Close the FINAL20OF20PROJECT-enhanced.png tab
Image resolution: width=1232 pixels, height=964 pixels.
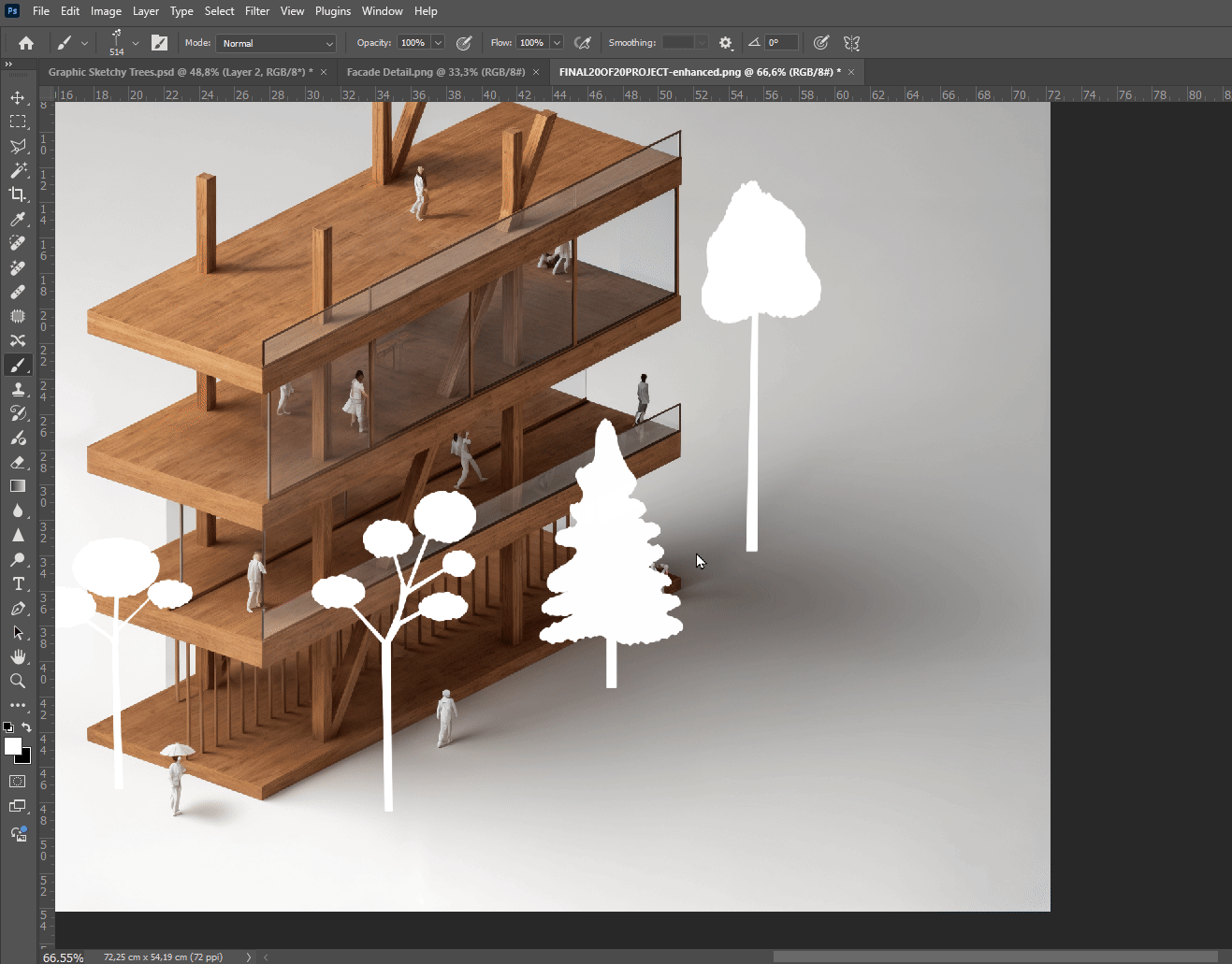click(851, 72)
